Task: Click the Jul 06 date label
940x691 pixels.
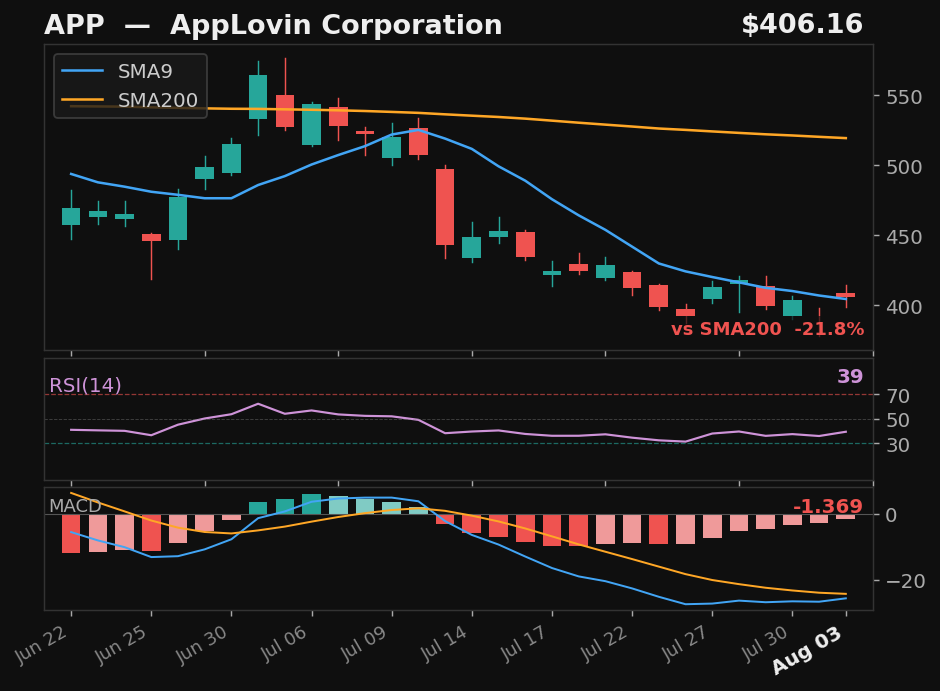Action: (283, 644)
